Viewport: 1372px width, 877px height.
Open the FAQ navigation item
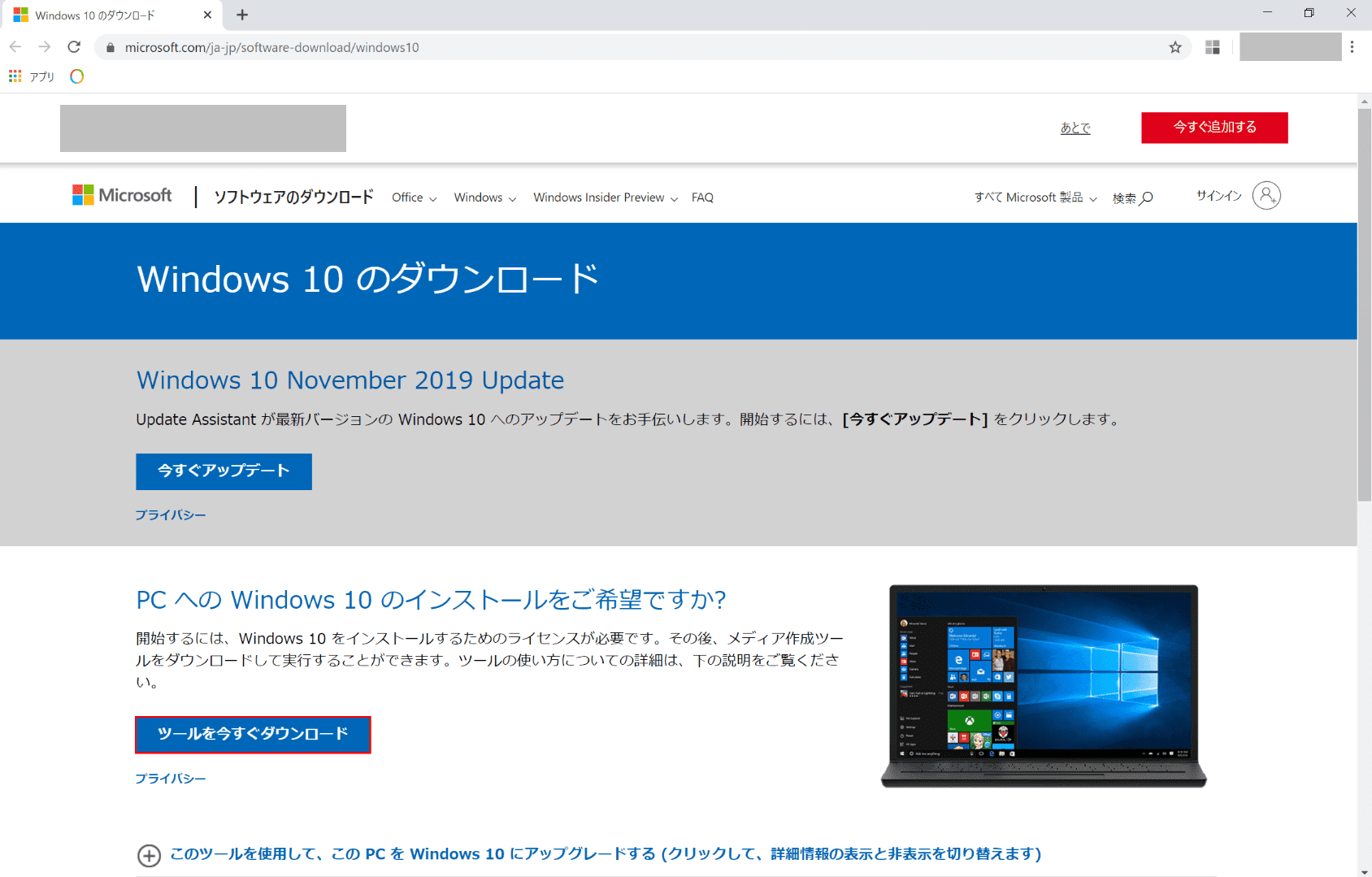(702, 198)
